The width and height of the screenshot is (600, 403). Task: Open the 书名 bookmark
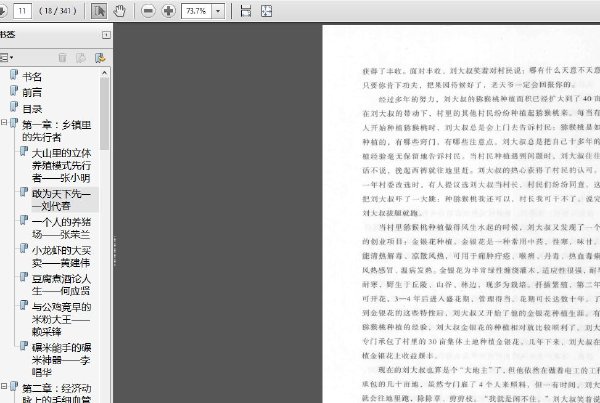click(x=32, y=77)
